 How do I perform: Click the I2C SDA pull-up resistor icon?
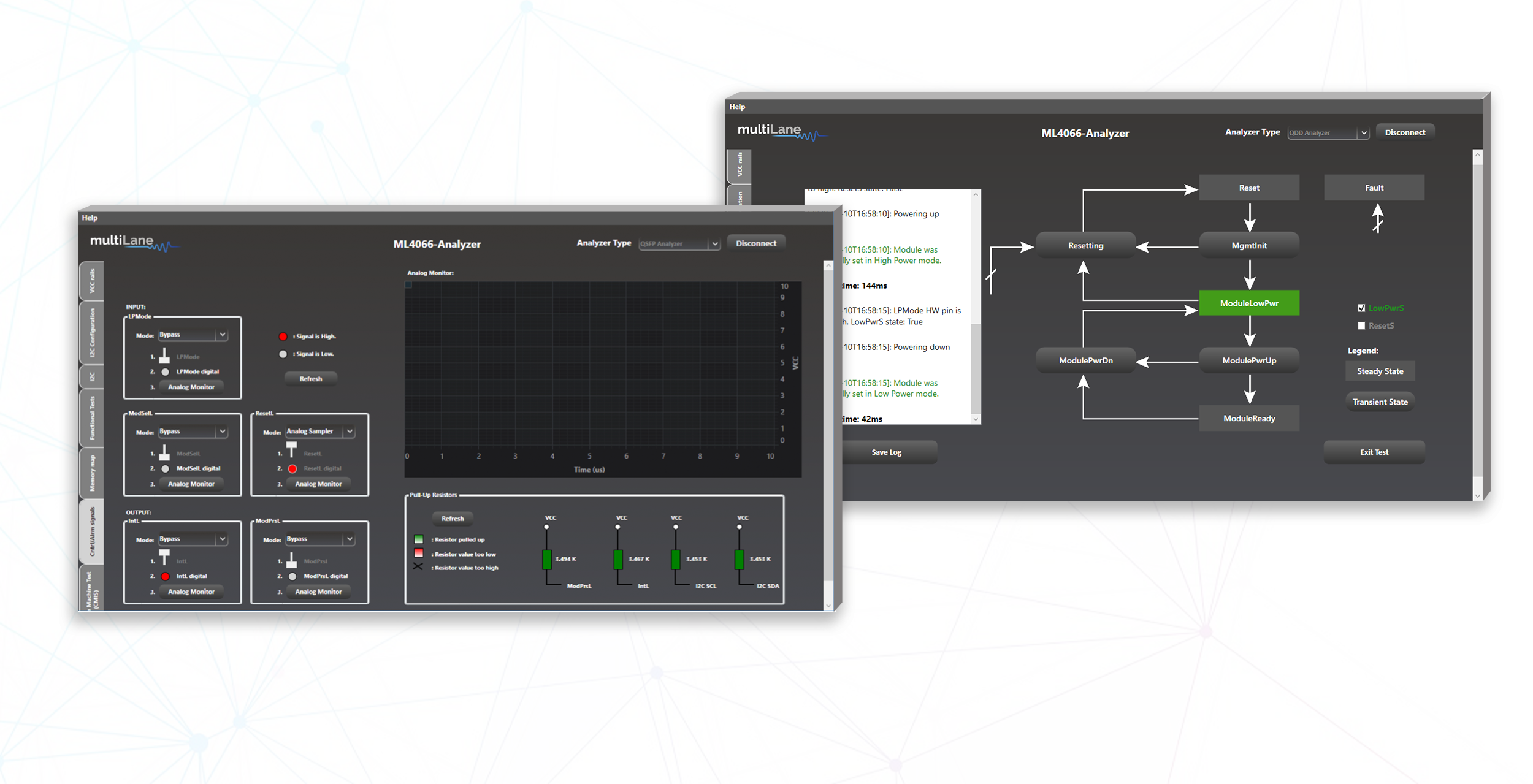tap(740, 559)
